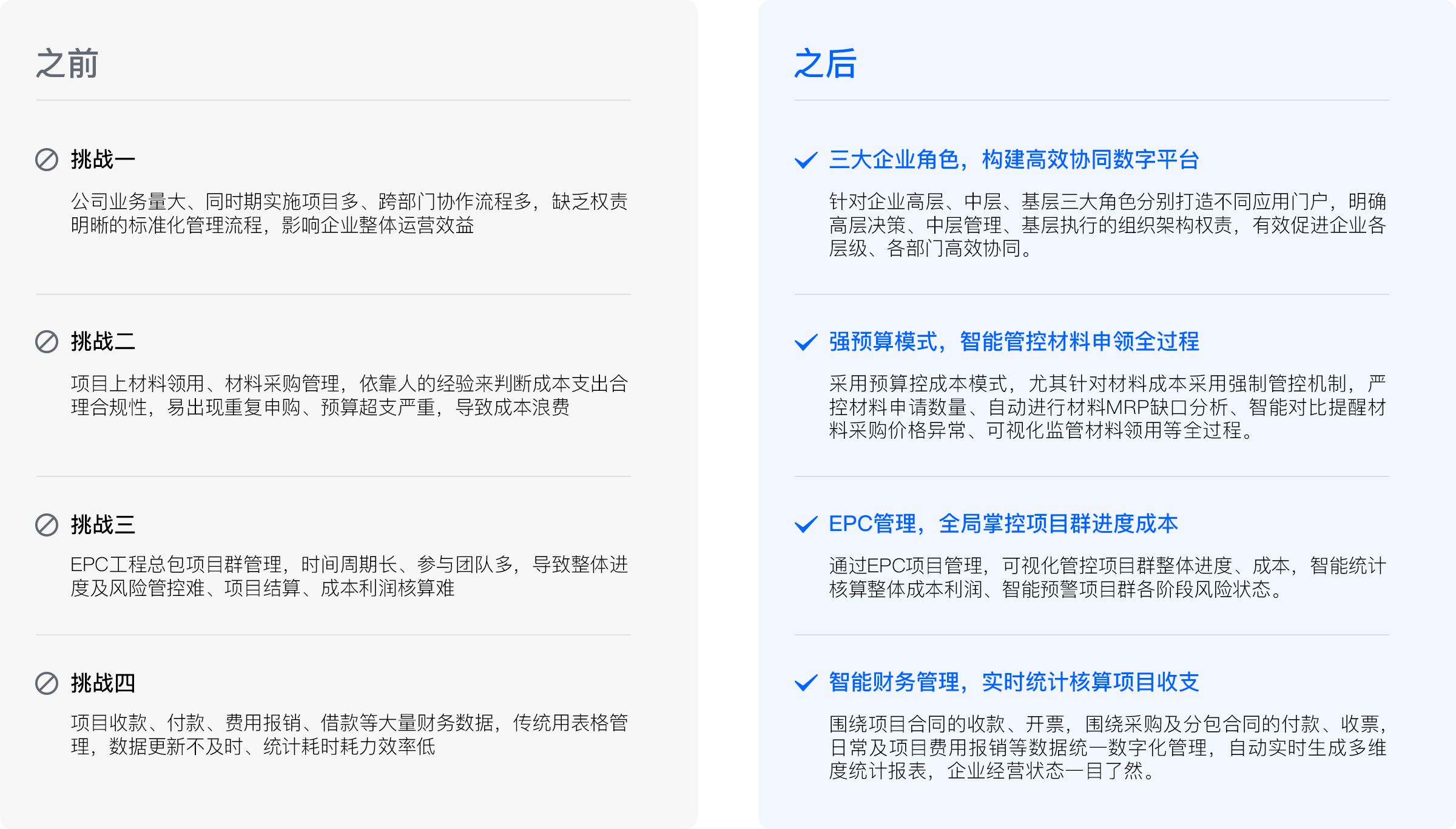
Task: Click the EPC管理，全局掌控项目群进度成本 heading
Action: point(1003,524)
